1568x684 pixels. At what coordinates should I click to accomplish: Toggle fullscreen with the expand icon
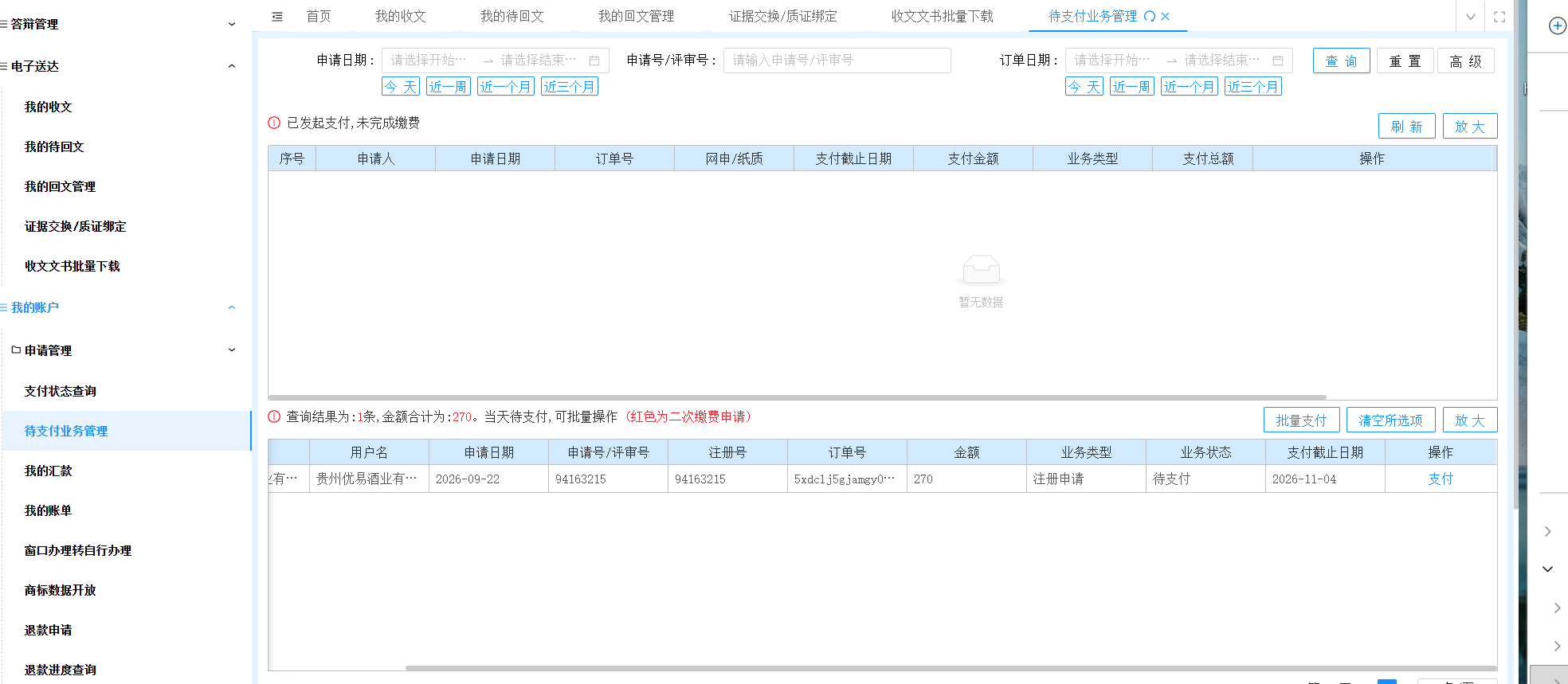(x=1499, y=17)
